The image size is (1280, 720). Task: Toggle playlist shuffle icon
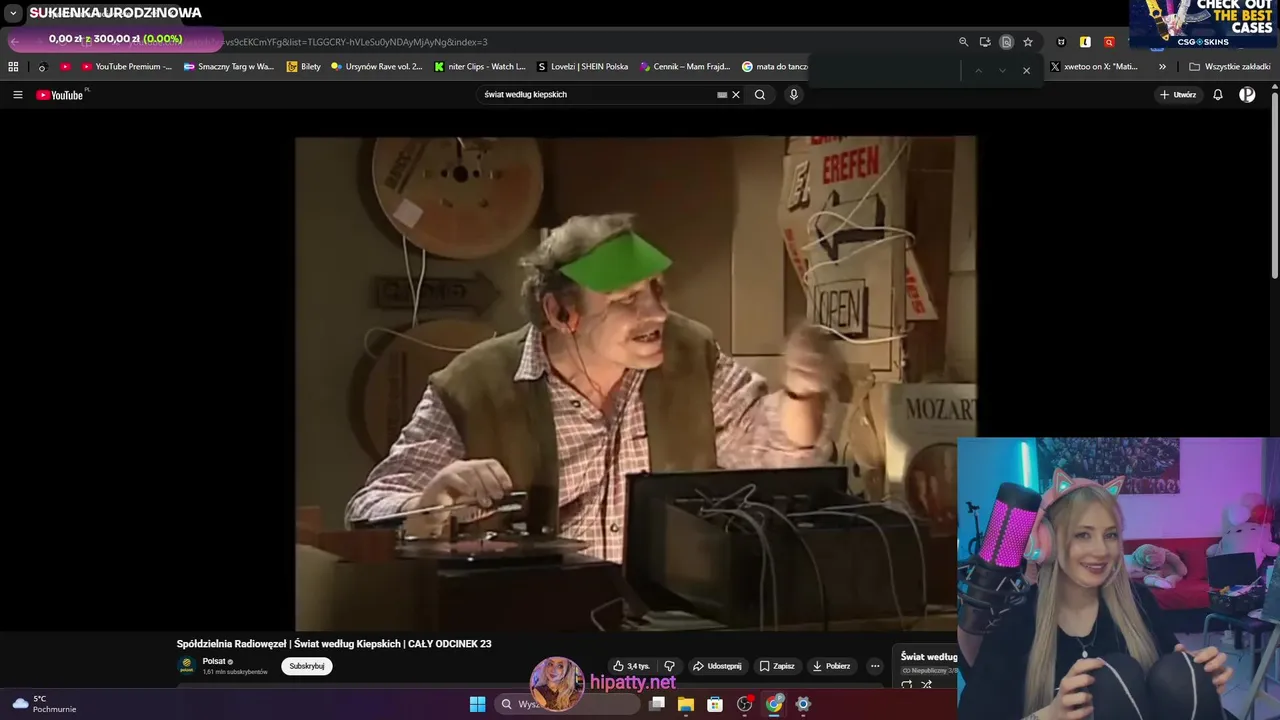click(x=927, y=685)
